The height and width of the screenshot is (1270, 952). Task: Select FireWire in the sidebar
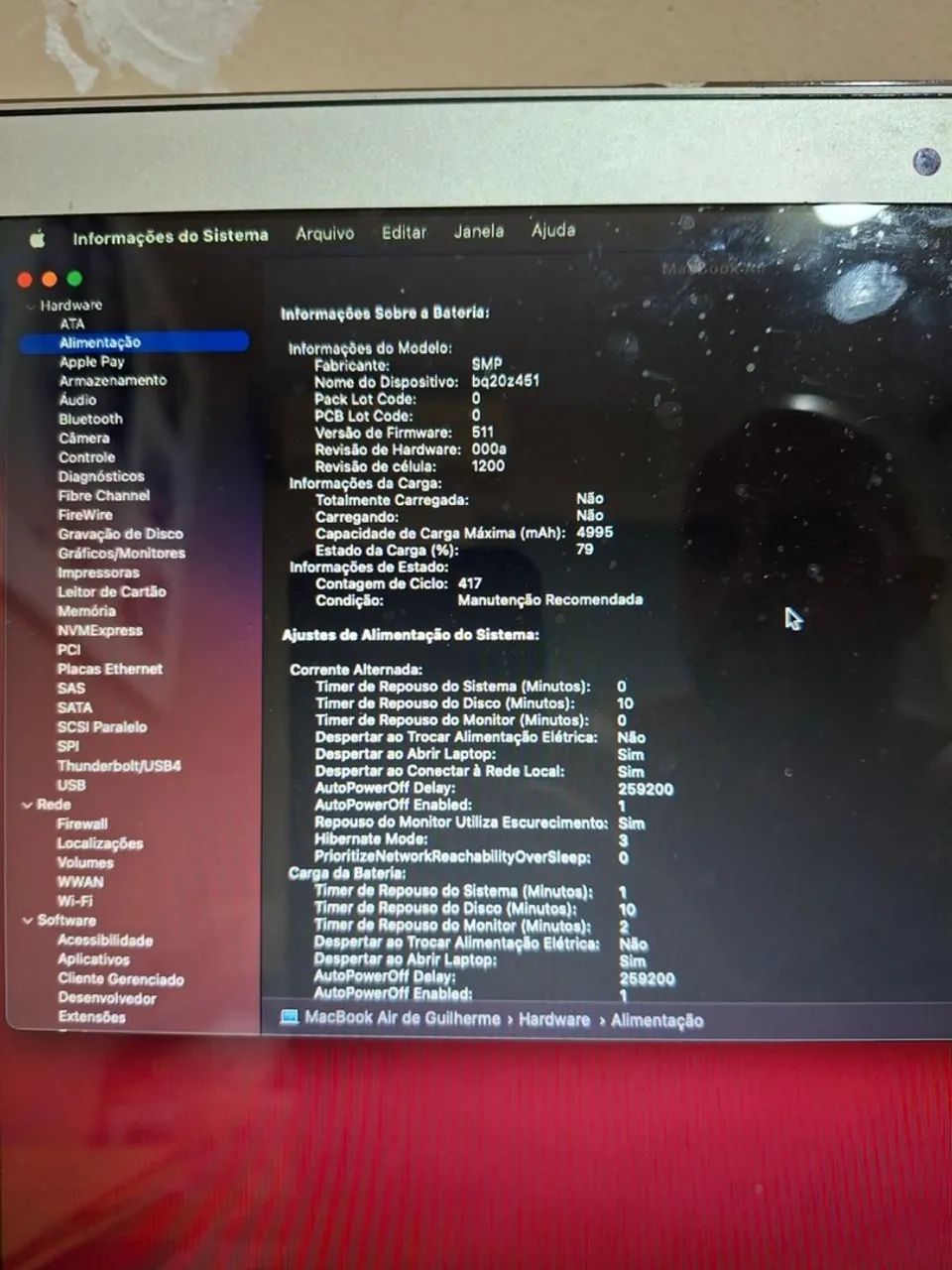(x=85, y=515)
